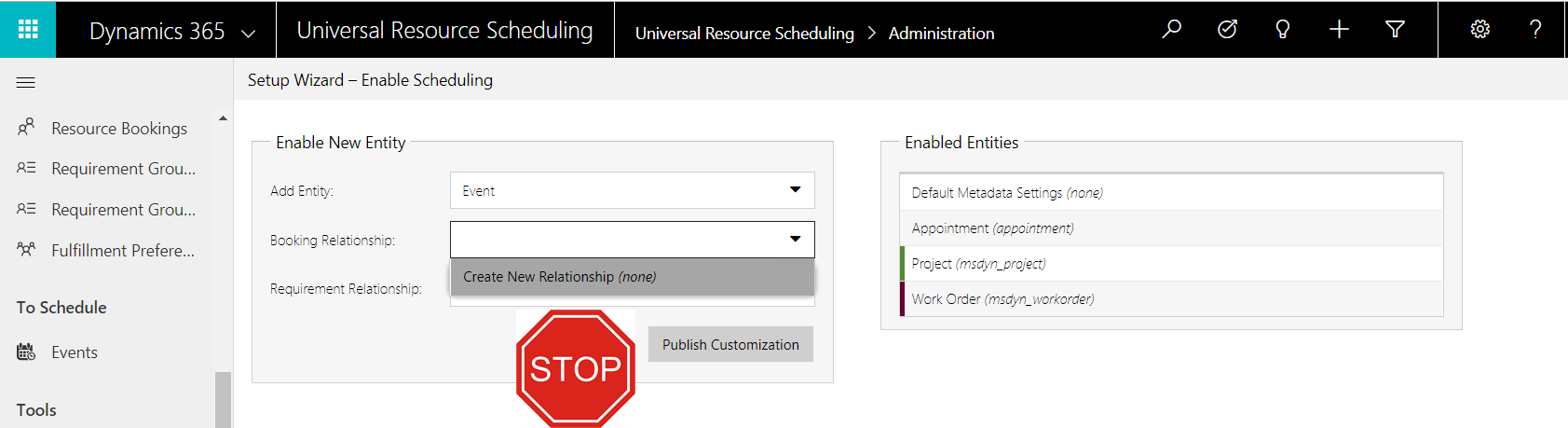Open Events in the sidebar
1568x428 pixels.
(x=74, y=352)
